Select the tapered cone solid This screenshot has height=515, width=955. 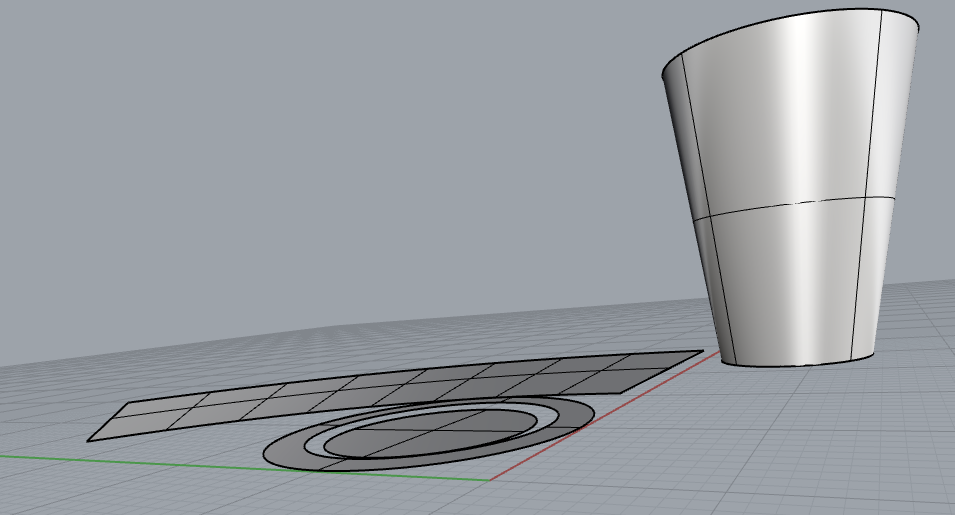[x=792, y=189]
